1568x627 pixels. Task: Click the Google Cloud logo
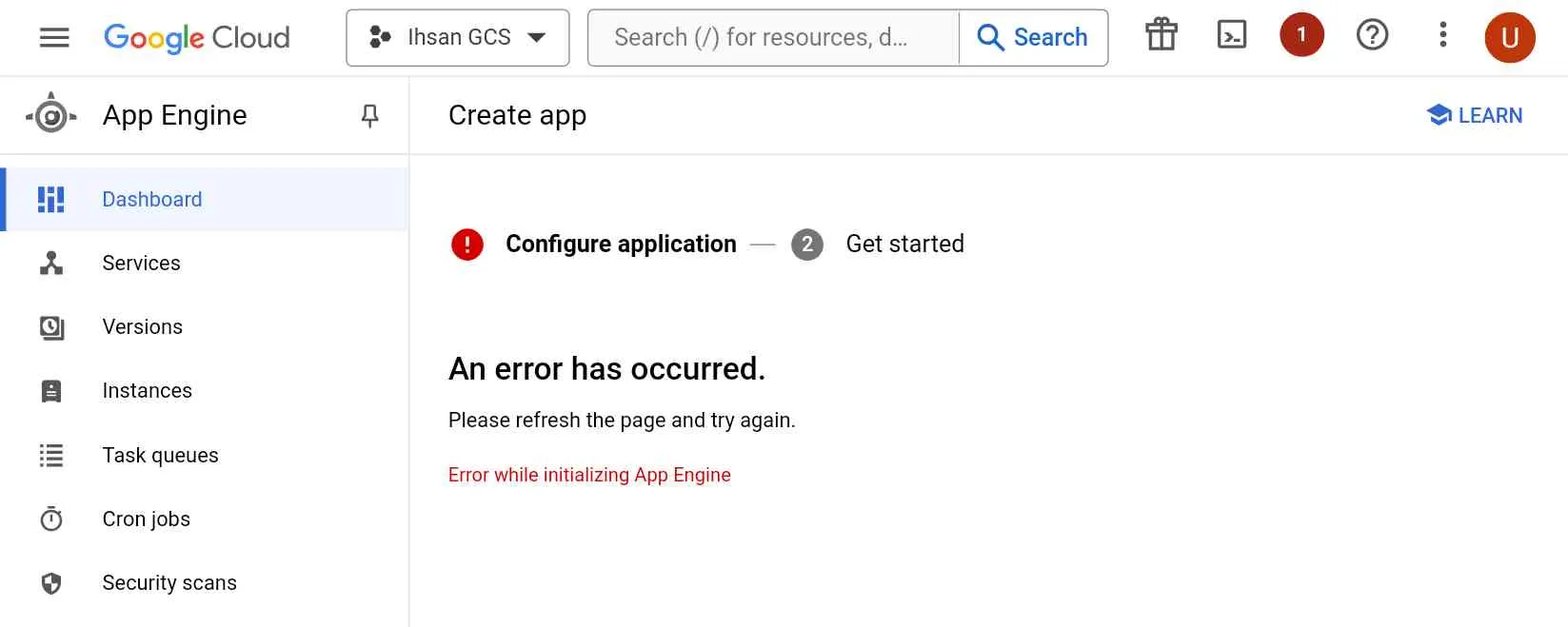pyautogui.click(x=197, y=37)
